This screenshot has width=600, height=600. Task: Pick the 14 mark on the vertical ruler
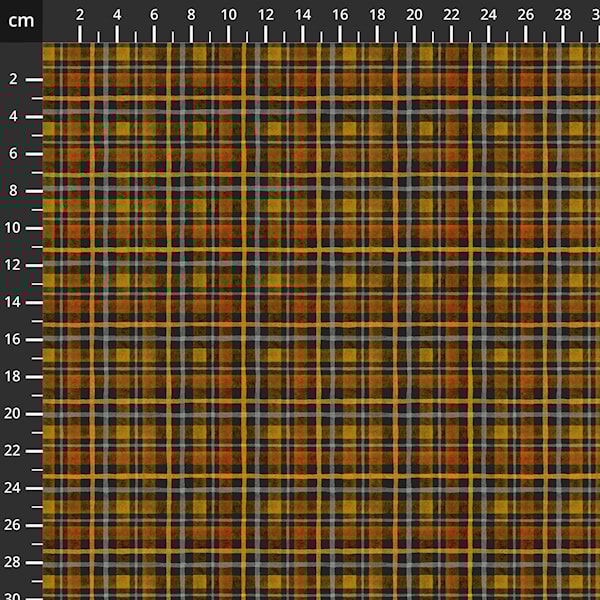coord(15,302)
